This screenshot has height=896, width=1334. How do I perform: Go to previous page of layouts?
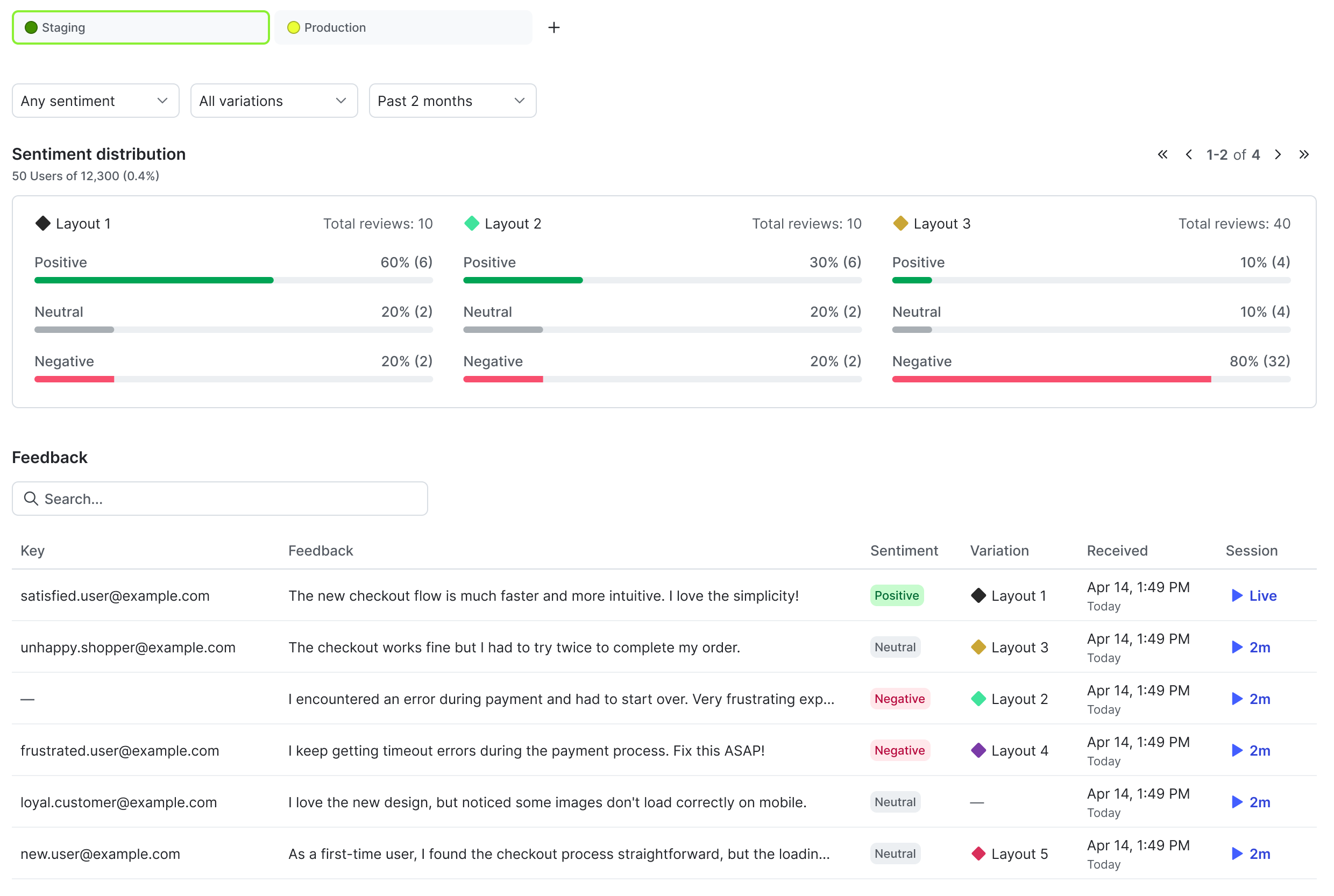(x=1188, y=155)
